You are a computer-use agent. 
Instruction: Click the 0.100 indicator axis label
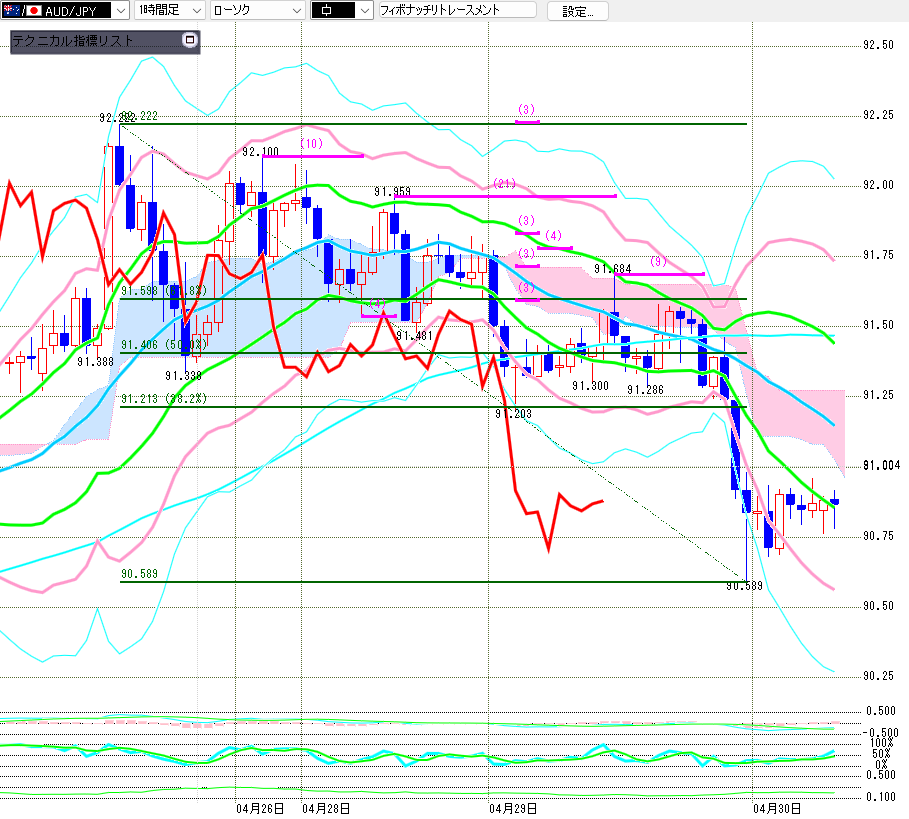[x=881, y=797]
